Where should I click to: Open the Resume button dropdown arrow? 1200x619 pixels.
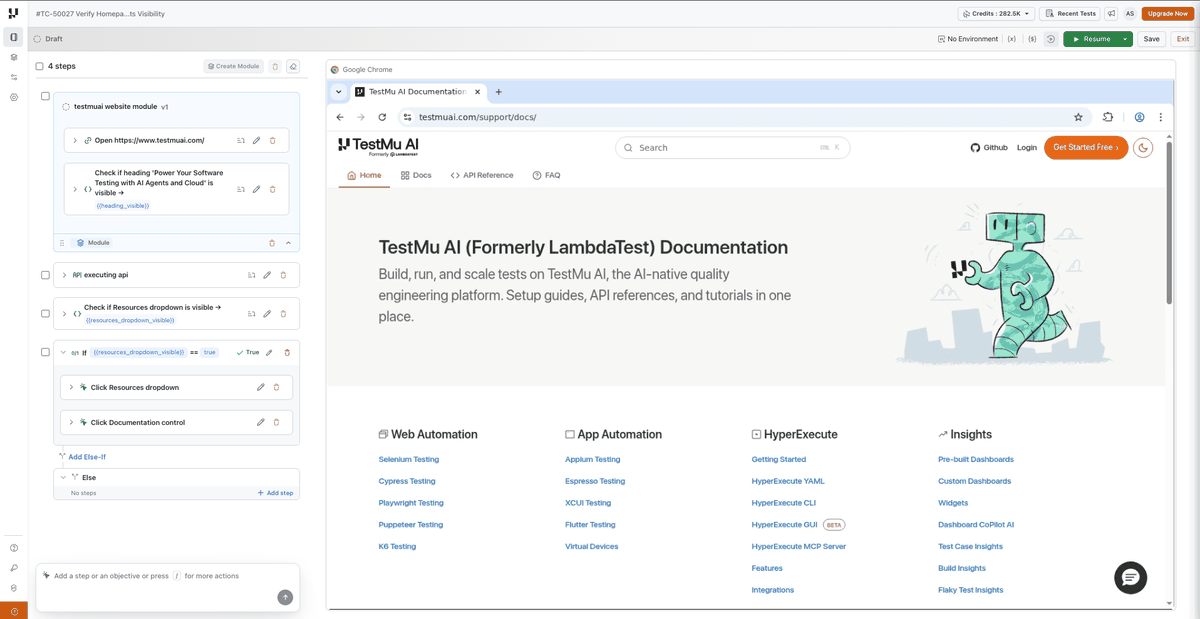coord(1125,39)
